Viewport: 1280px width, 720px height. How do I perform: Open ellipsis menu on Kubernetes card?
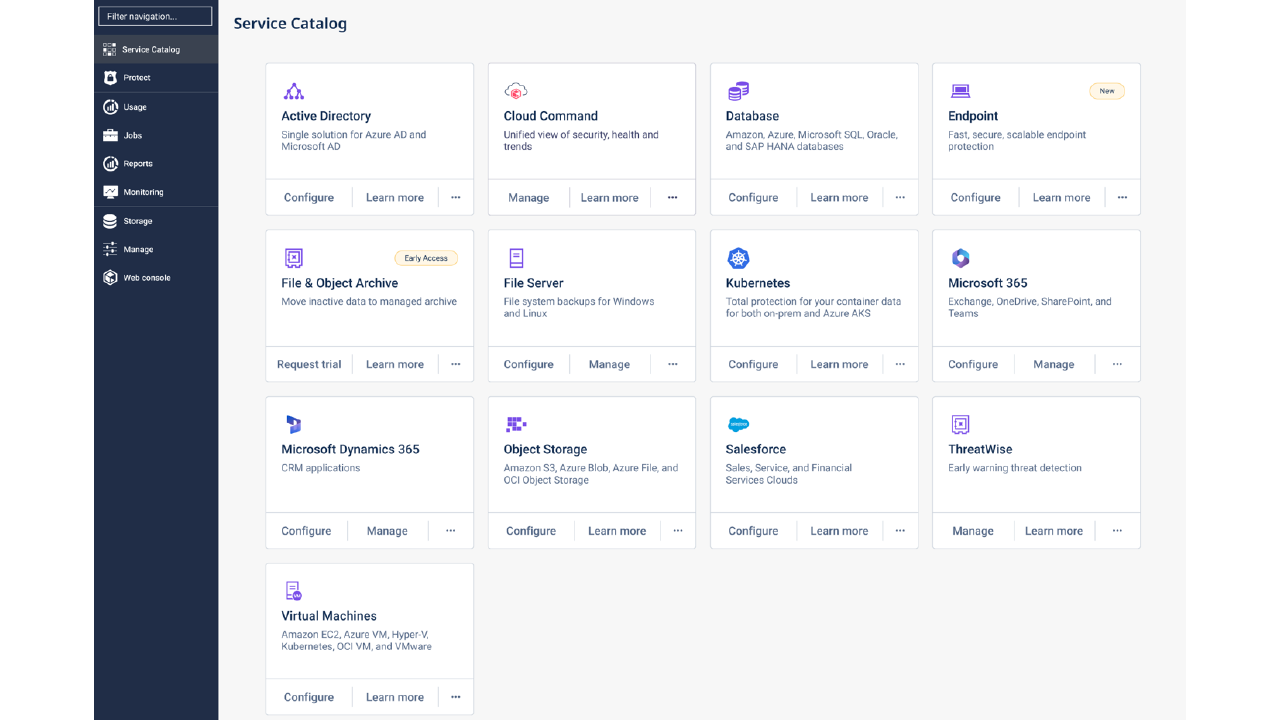click(900, 364)
